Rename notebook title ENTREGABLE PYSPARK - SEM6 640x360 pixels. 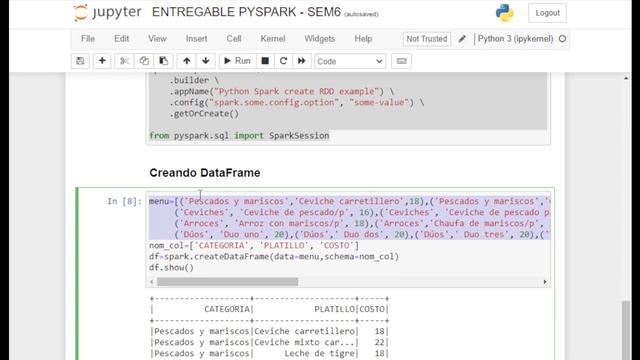[x=246, y=12]
